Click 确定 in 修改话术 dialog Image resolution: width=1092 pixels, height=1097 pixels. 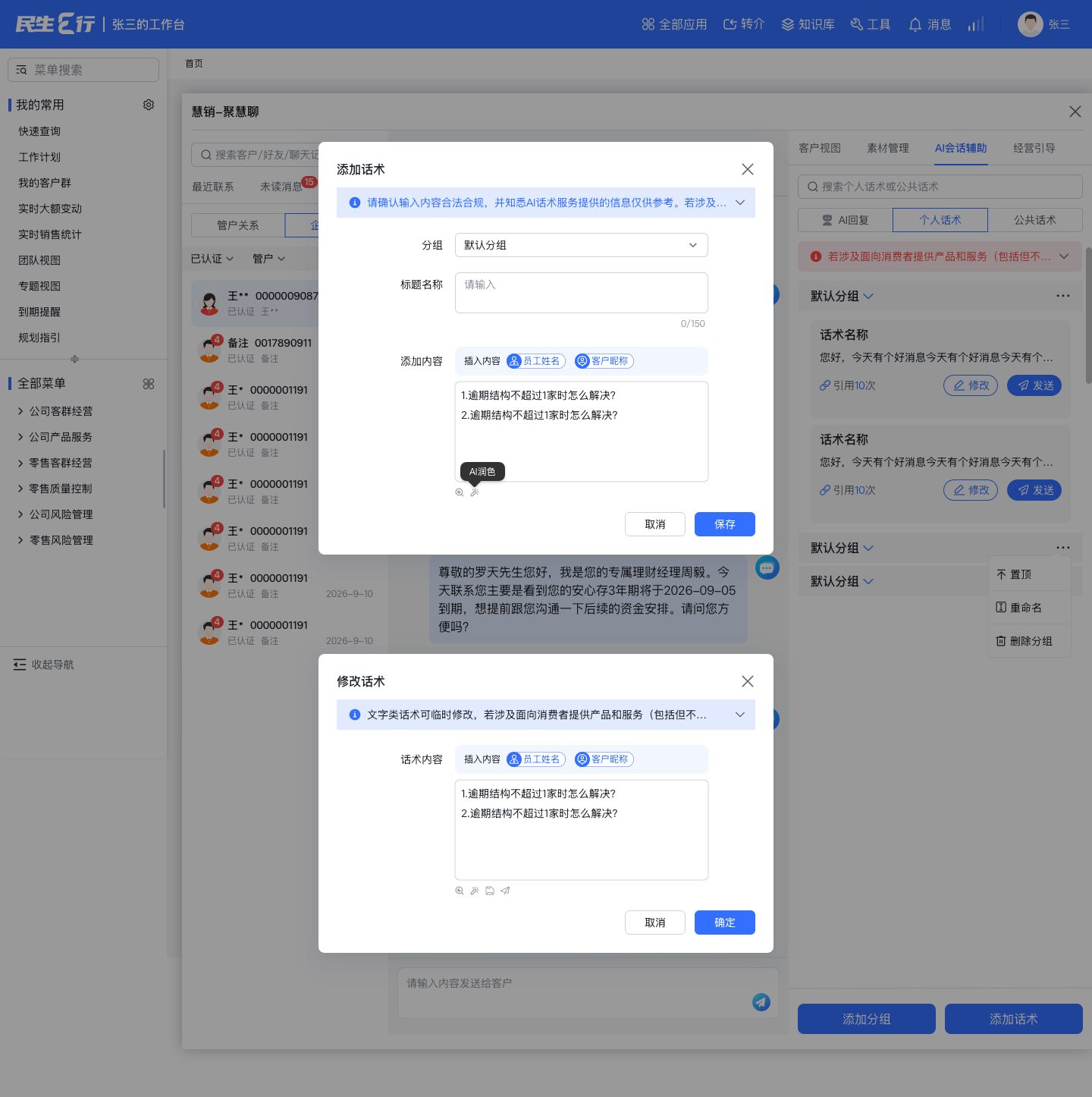[x=725, y=923]
